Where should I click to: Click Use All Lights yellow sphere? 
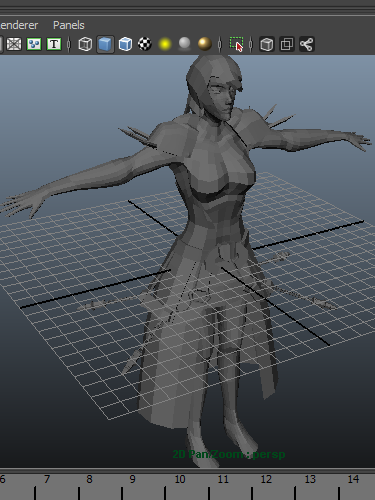coord(165,44)
